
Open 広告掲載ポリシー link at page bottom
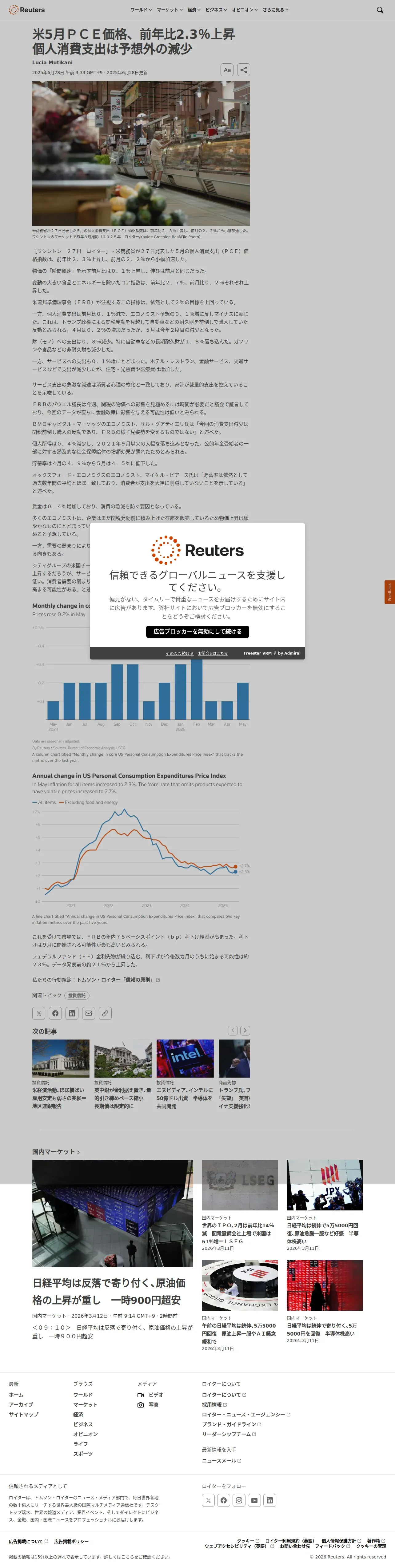tap(71, 1541)
